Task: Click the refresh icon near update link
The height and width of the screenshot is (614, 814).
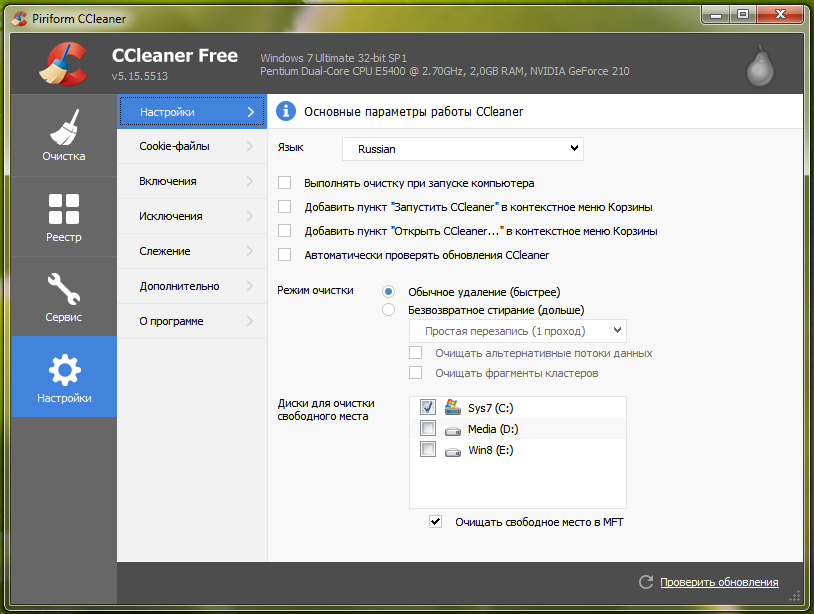Action: tap(646, 582)
